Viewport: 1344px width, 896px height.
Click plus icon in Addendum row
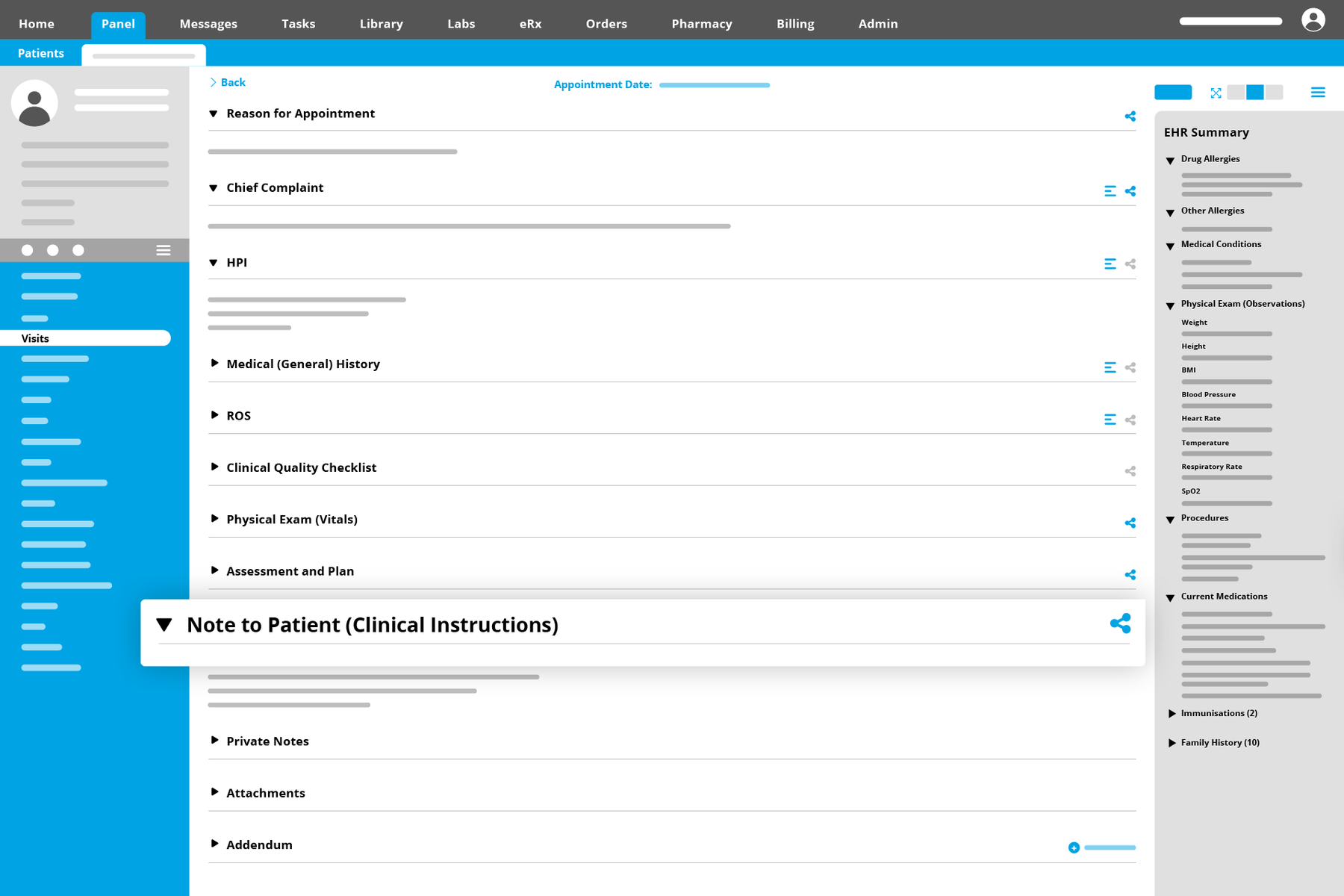tap(1074, 847)
